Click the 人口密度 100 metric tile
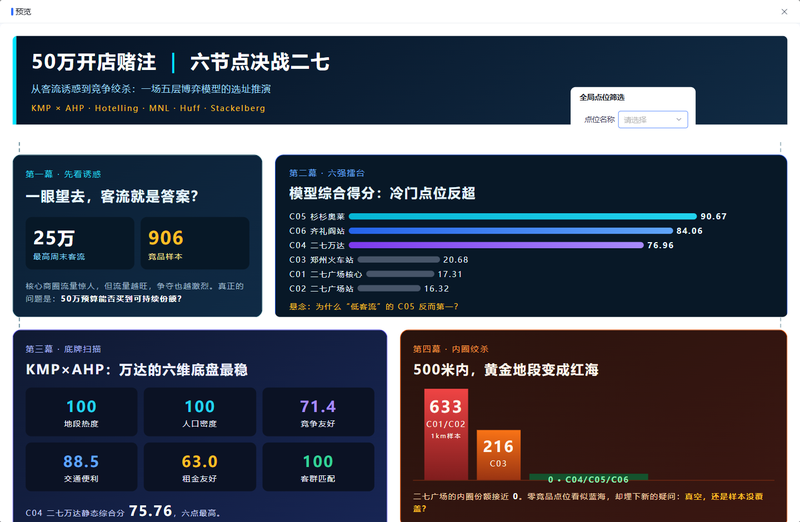 click(200, 412)
